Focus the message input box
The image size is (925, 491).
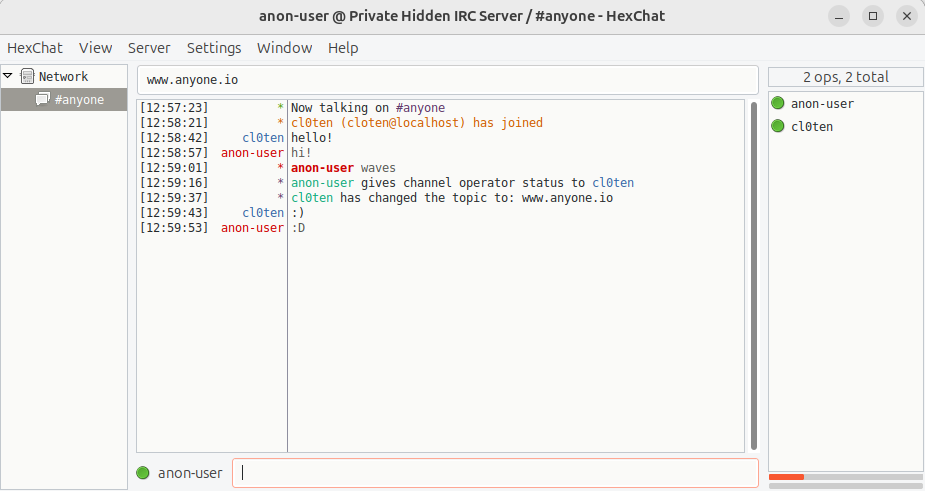[x=495, y=473]
